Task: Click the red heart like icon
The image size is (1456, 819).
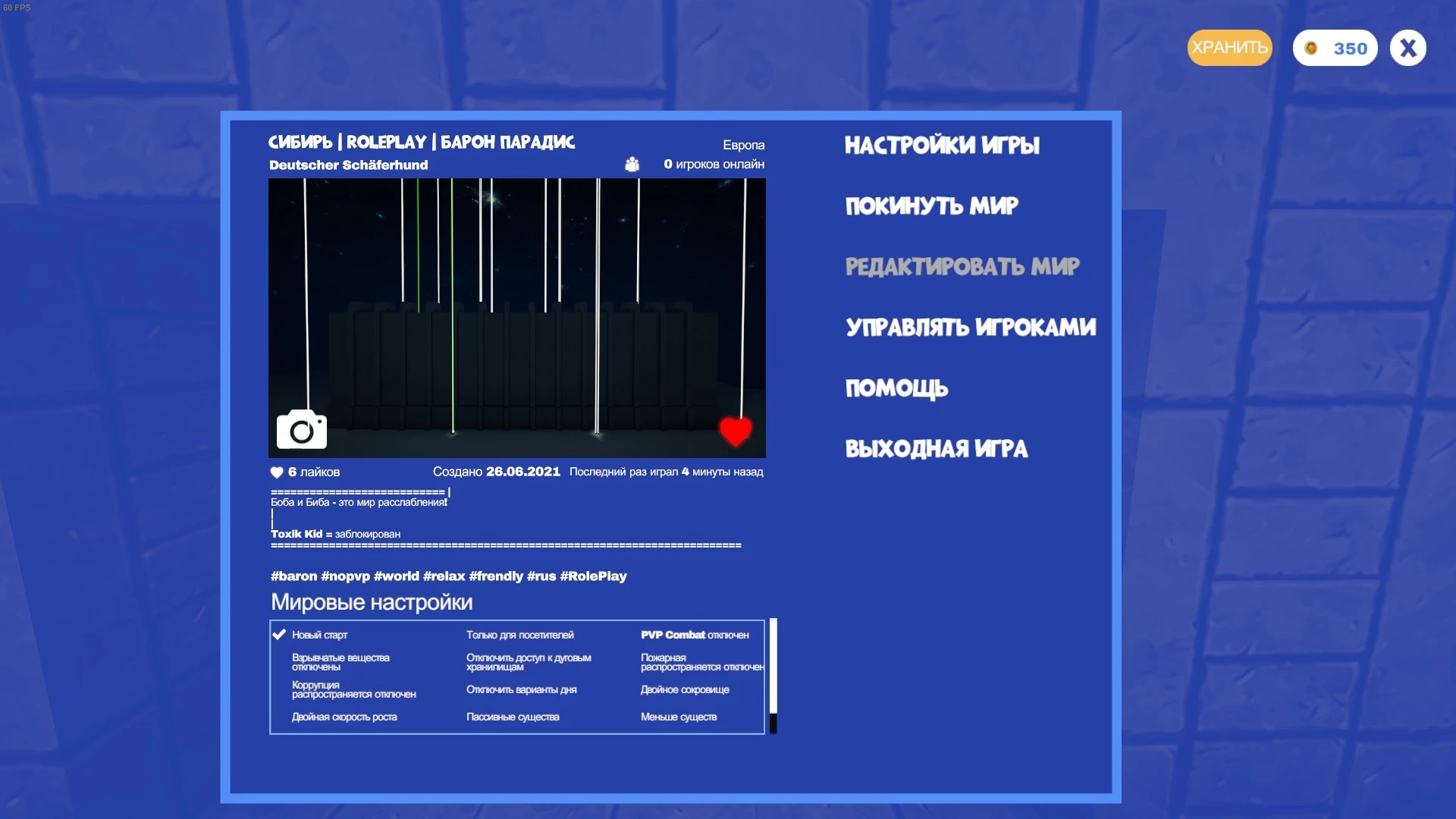Action: 735,431
